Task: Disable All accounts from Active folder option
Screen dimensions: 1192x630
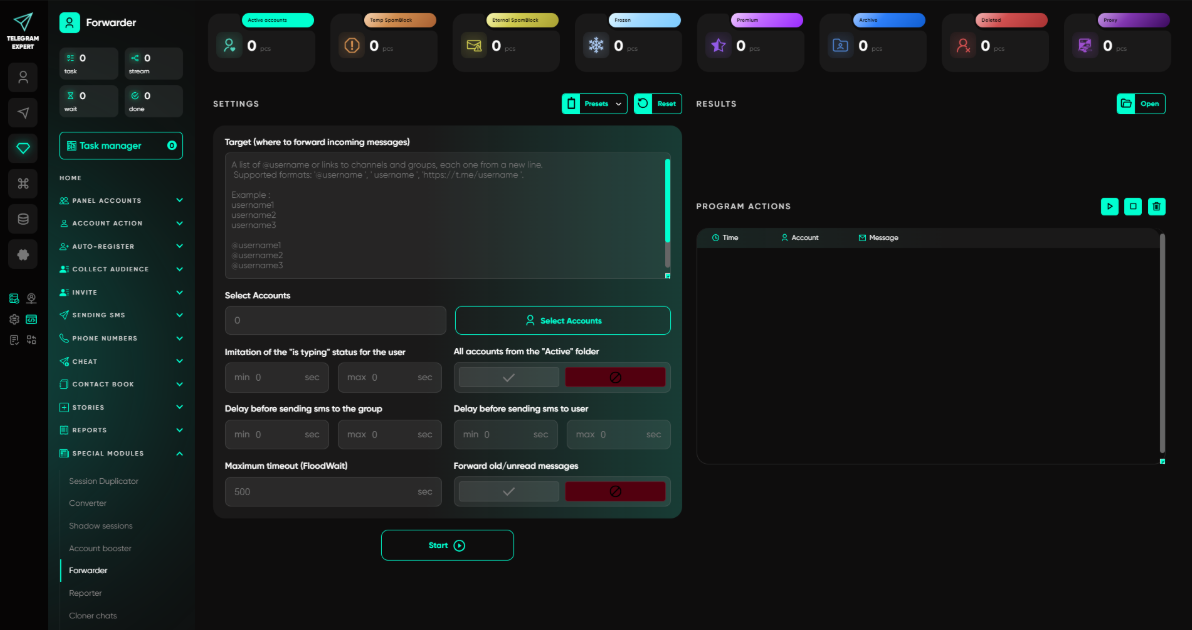Action: 615,377
